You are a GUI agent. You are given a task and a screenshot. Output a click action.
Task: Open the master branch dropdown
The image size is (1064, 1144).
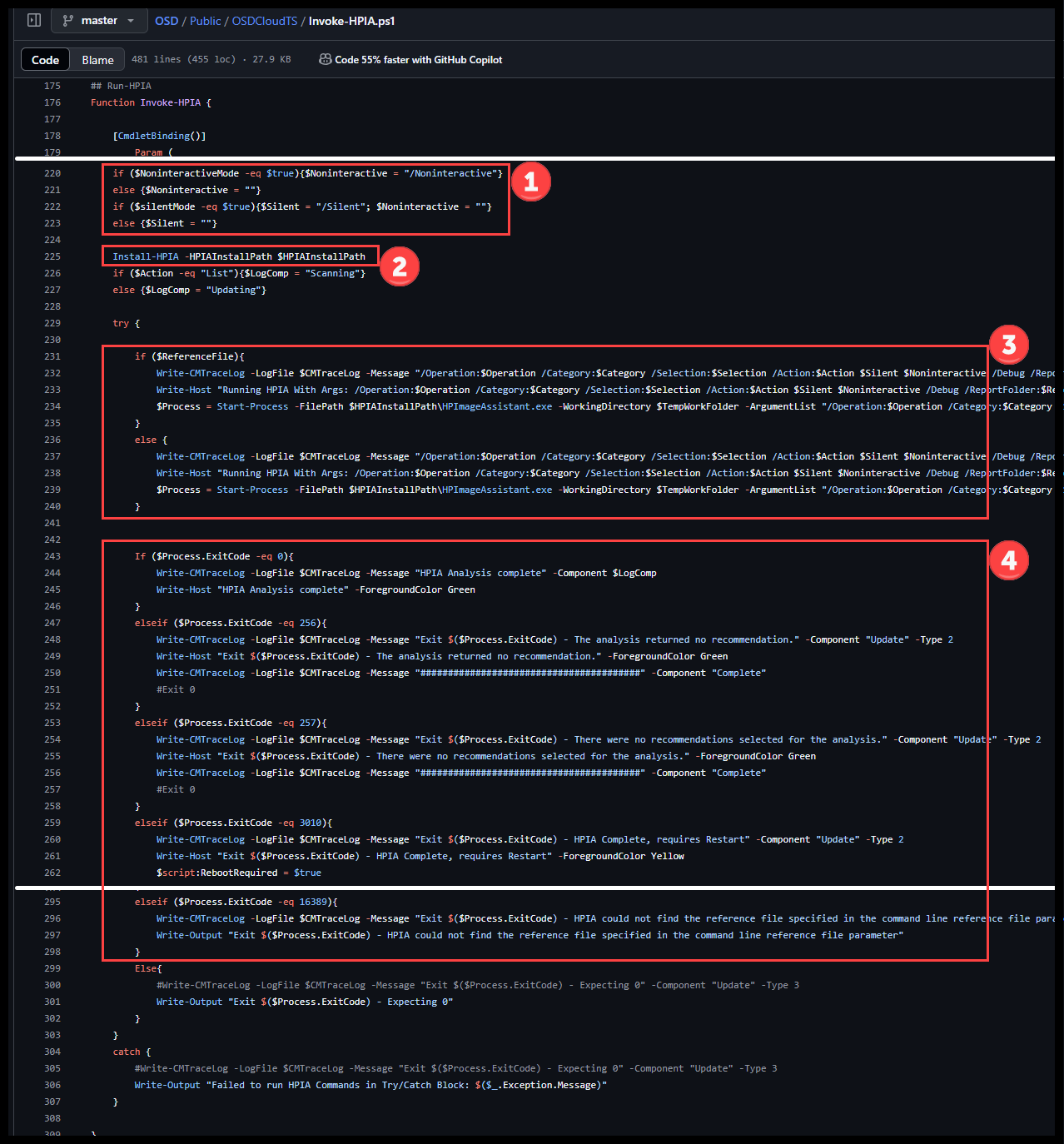click(99, 21)
